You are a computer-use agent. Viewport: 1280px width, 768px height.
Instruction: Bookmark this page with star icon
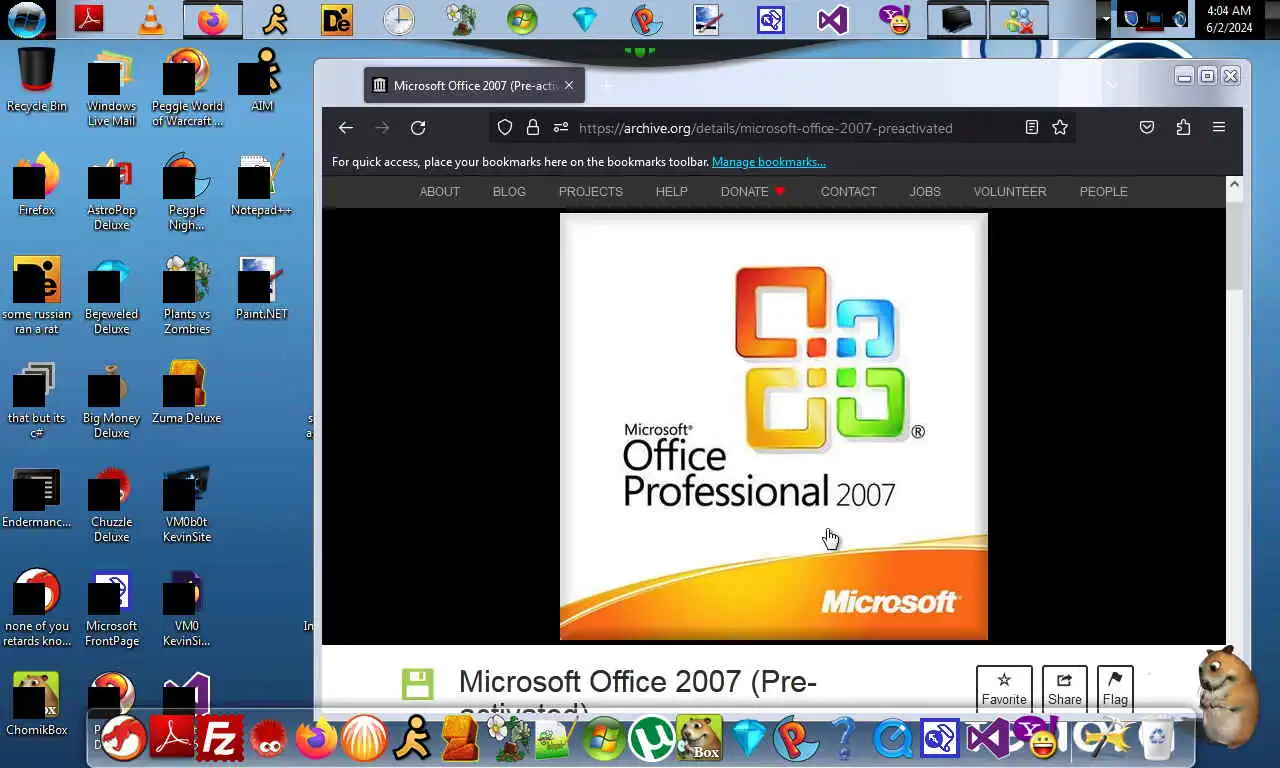(x=1060, y=128)
